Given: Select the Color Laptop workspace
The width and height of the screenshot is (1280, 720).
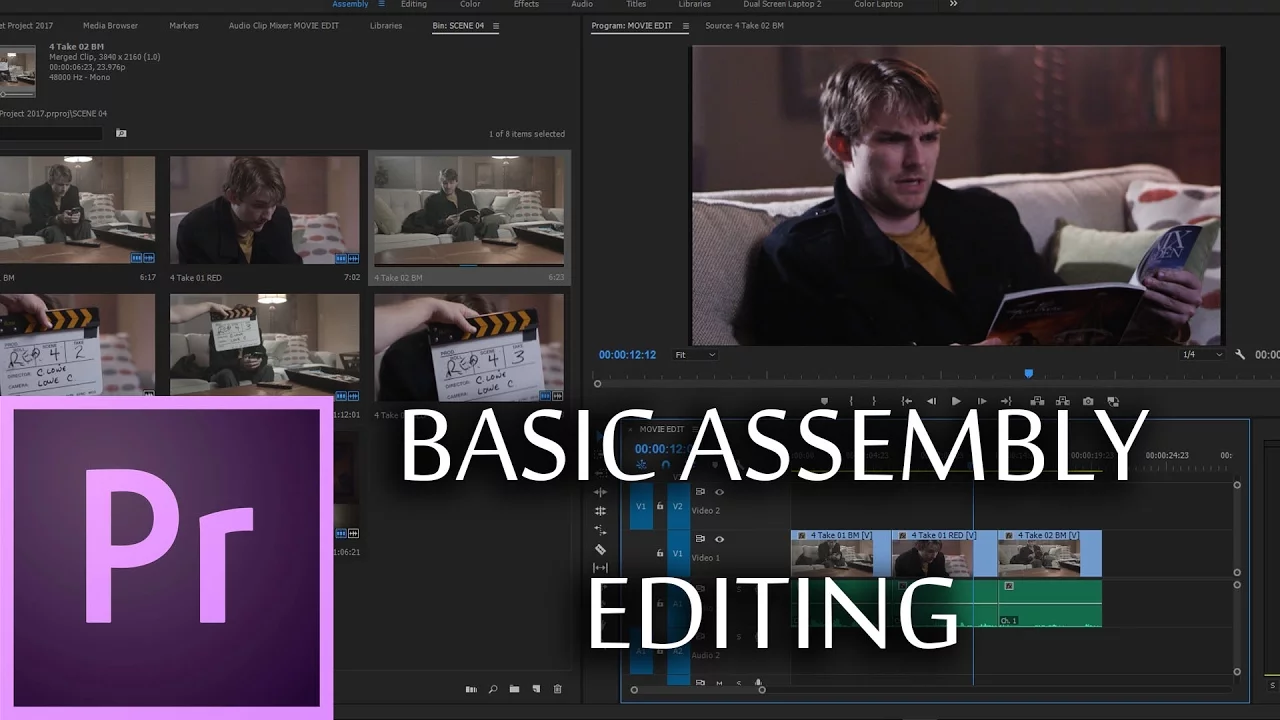Looking at the screenshot, I should tap(879, 4).
